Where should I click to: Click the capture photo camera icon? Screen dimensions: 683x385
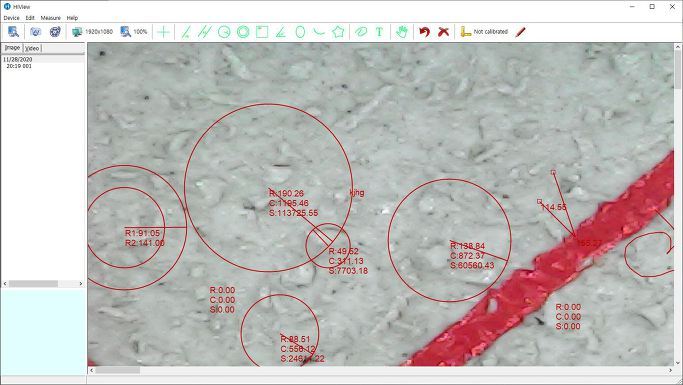[x=35, y=32]
